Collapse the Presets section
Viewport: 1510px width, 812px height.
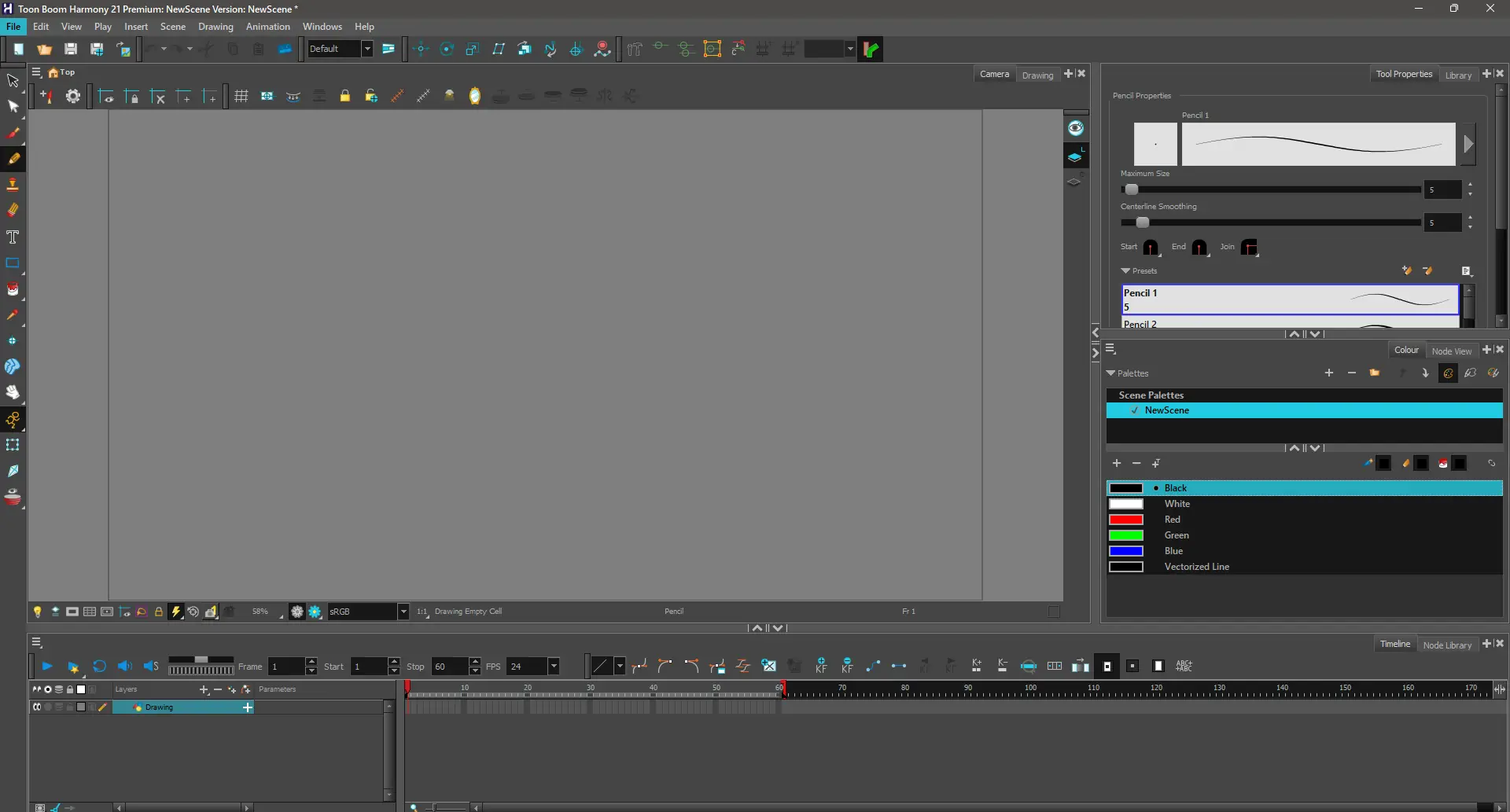coord(1125,271)
